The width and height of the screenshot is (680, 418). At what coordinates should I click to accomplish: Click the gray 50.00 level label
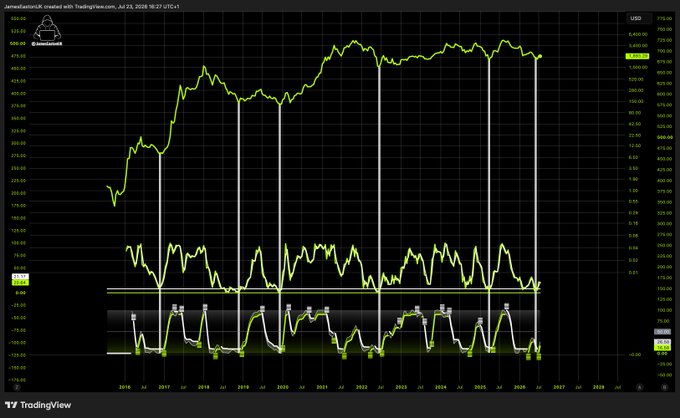click(x=662, y=332)
